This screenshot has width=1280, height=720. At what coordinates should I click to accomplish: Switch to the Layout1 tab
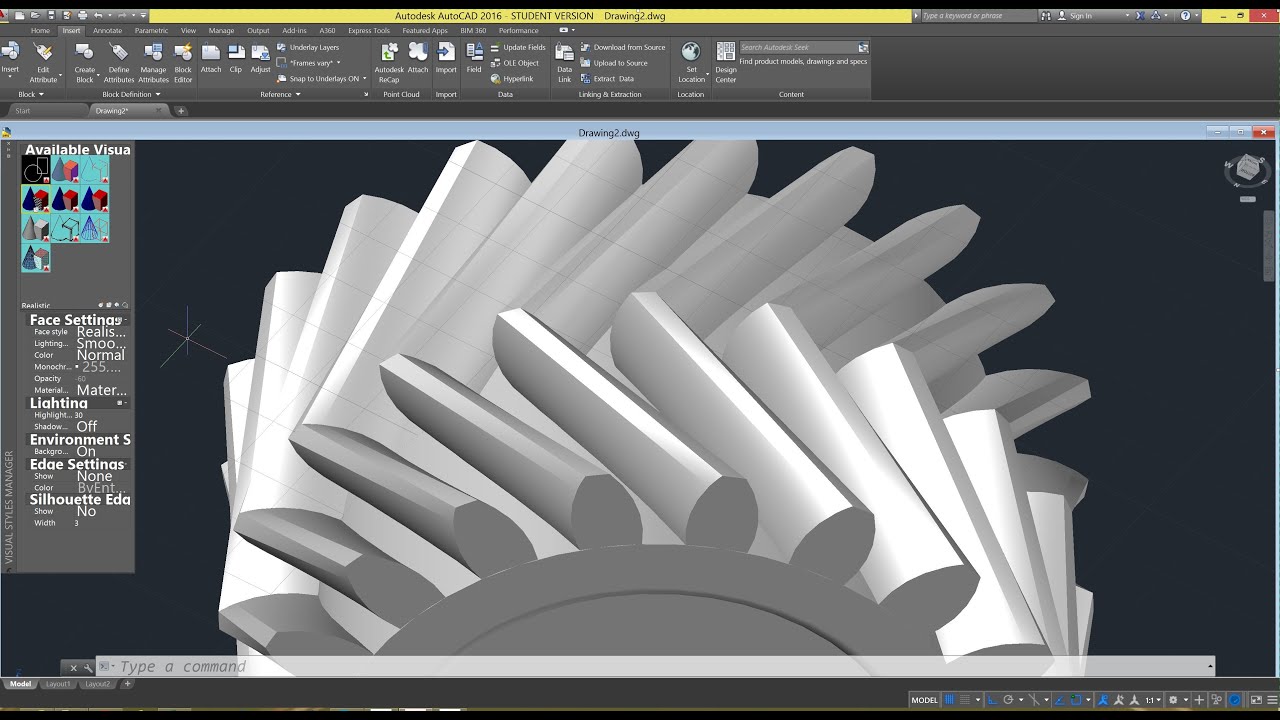coord(58,684)
